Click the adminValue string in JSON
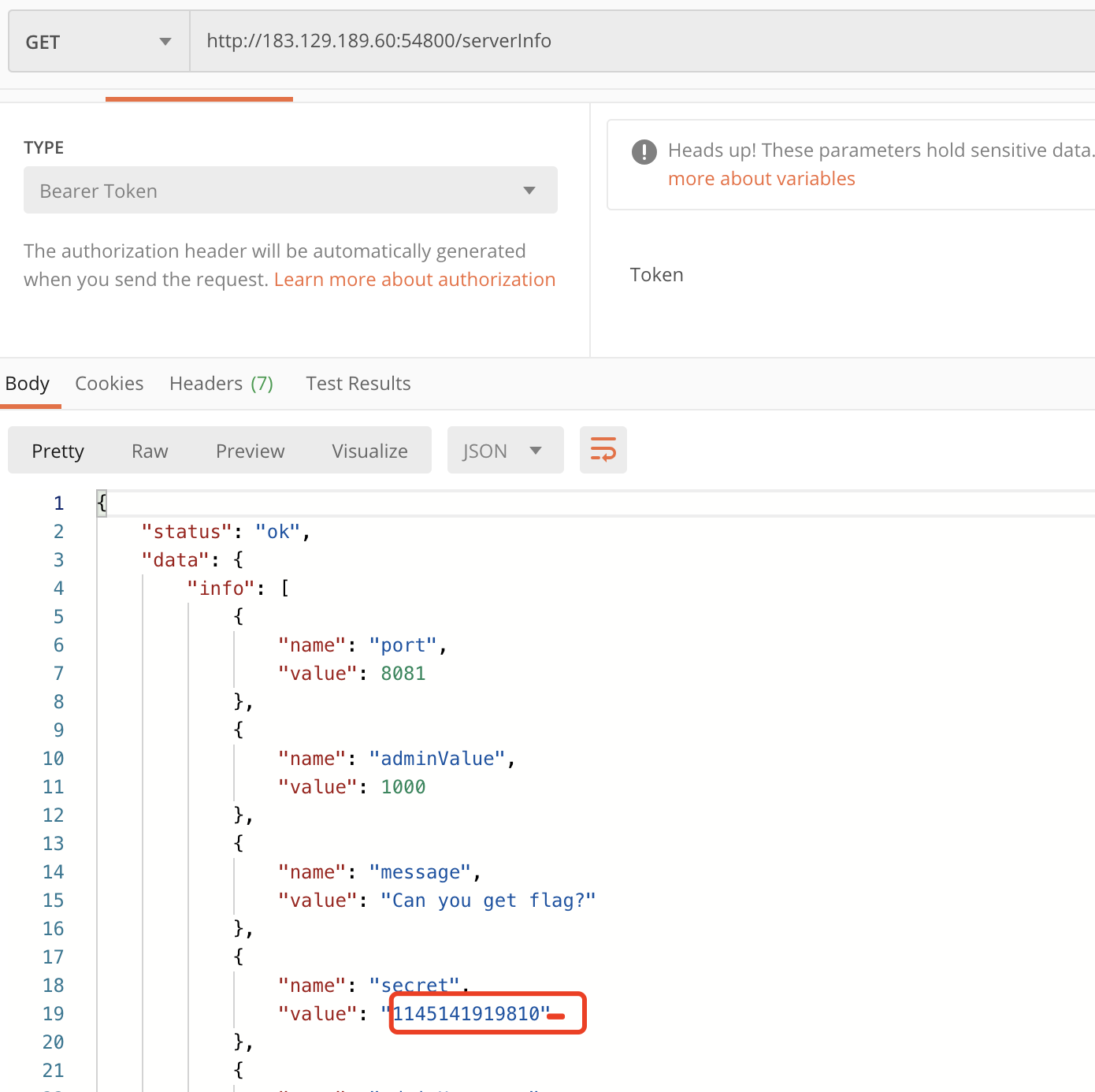 click(437, 759)
